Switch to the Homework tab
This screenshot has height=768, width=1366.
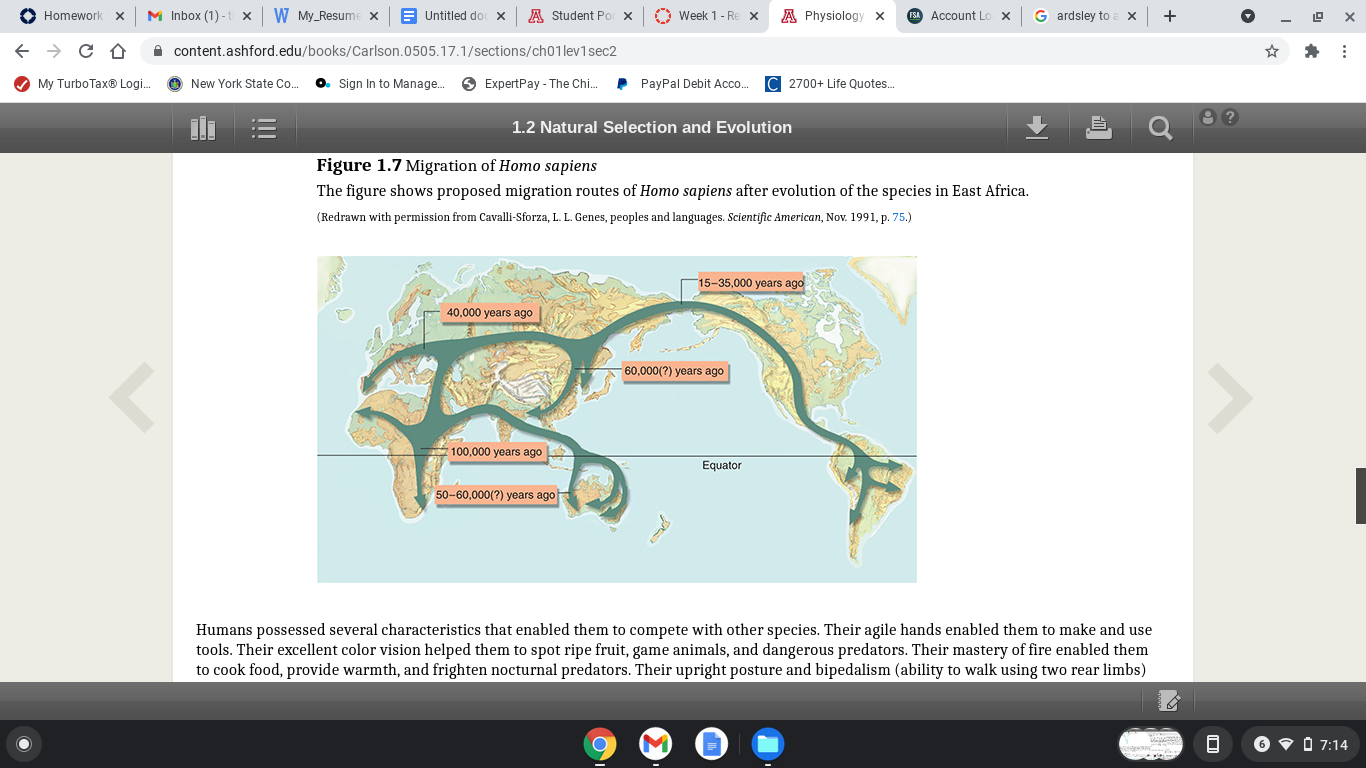pos(73,16)
